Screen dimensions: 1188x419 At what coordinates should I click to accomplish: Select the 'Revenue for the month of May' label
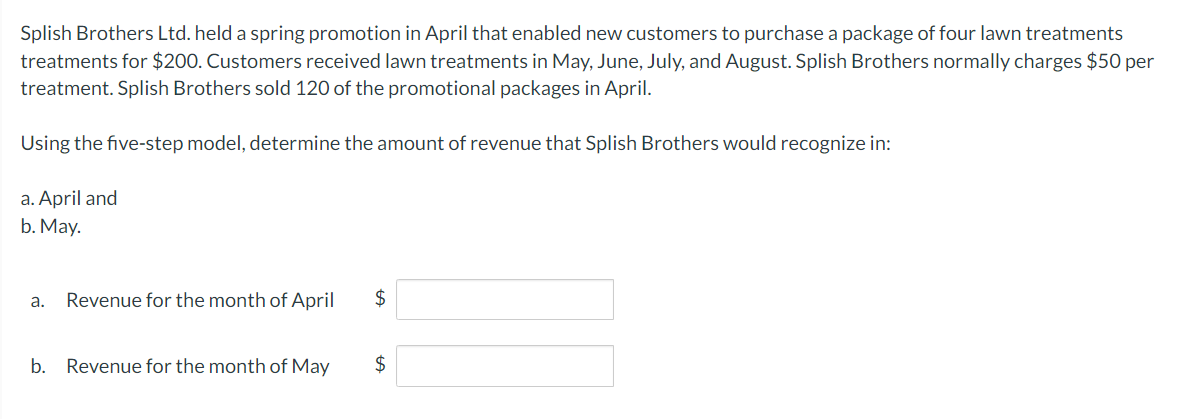tap(198, 367)
